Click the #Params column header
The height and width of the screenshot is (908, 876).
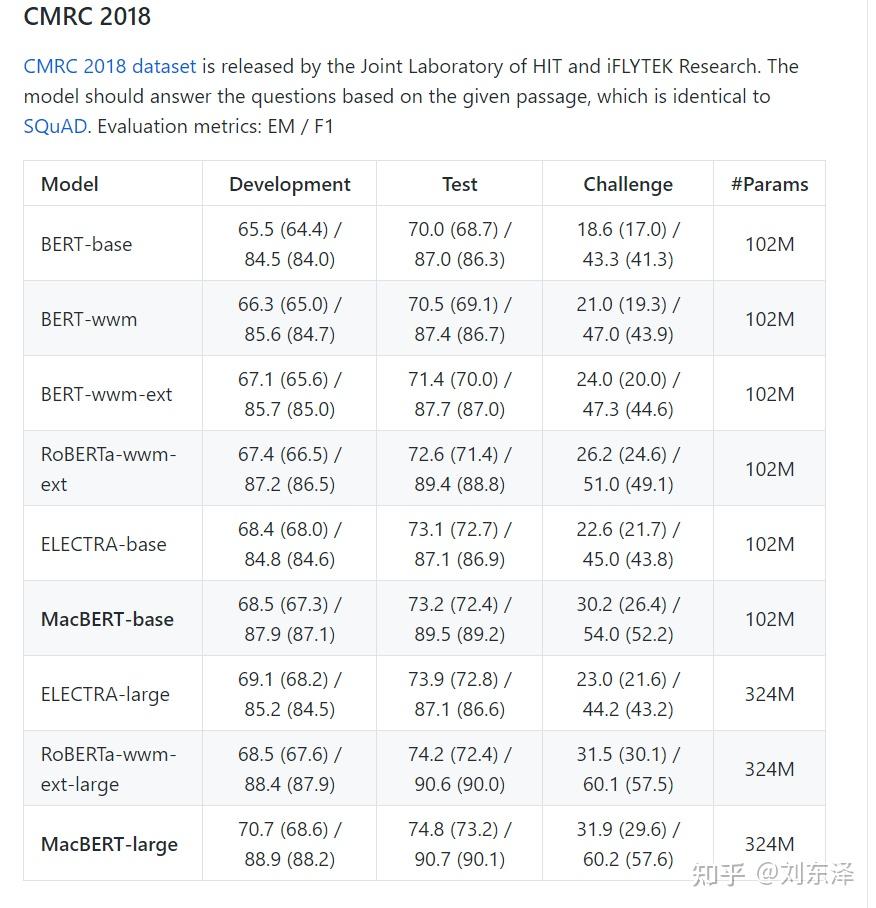pos(769,184)
